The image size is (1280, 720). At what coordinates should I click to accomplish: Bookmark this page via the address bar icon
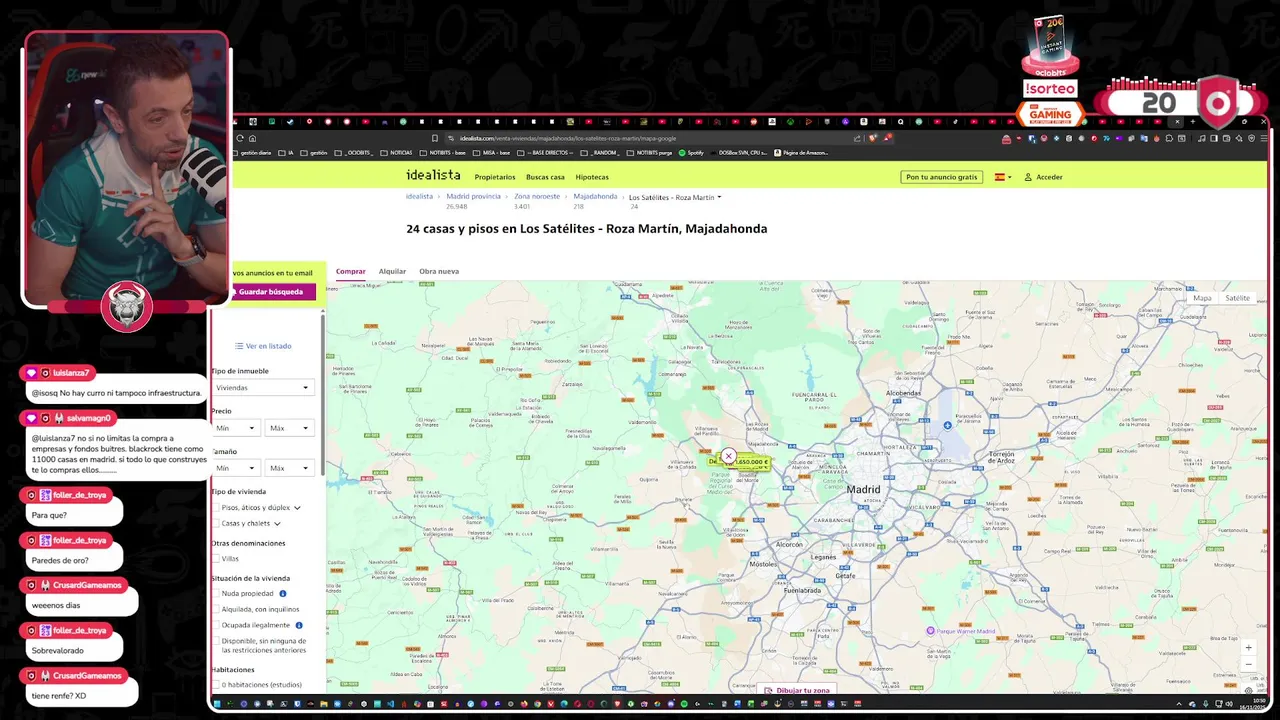(435, 138)
